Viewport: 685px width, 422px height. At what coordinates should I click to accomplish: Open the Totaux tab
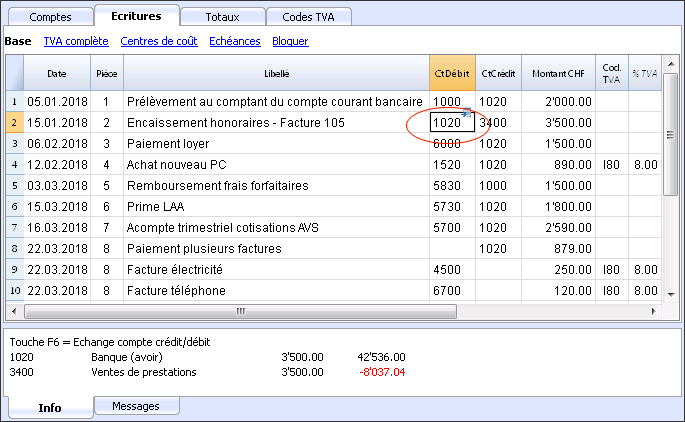point(222,17)
